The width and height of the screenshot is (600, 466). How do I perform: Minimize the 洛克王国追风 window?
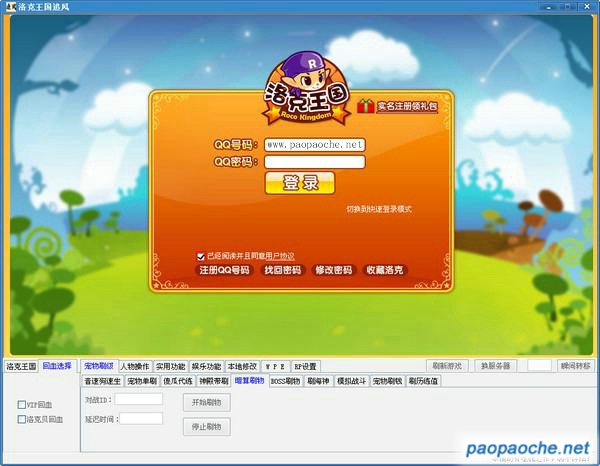(549, 7)
